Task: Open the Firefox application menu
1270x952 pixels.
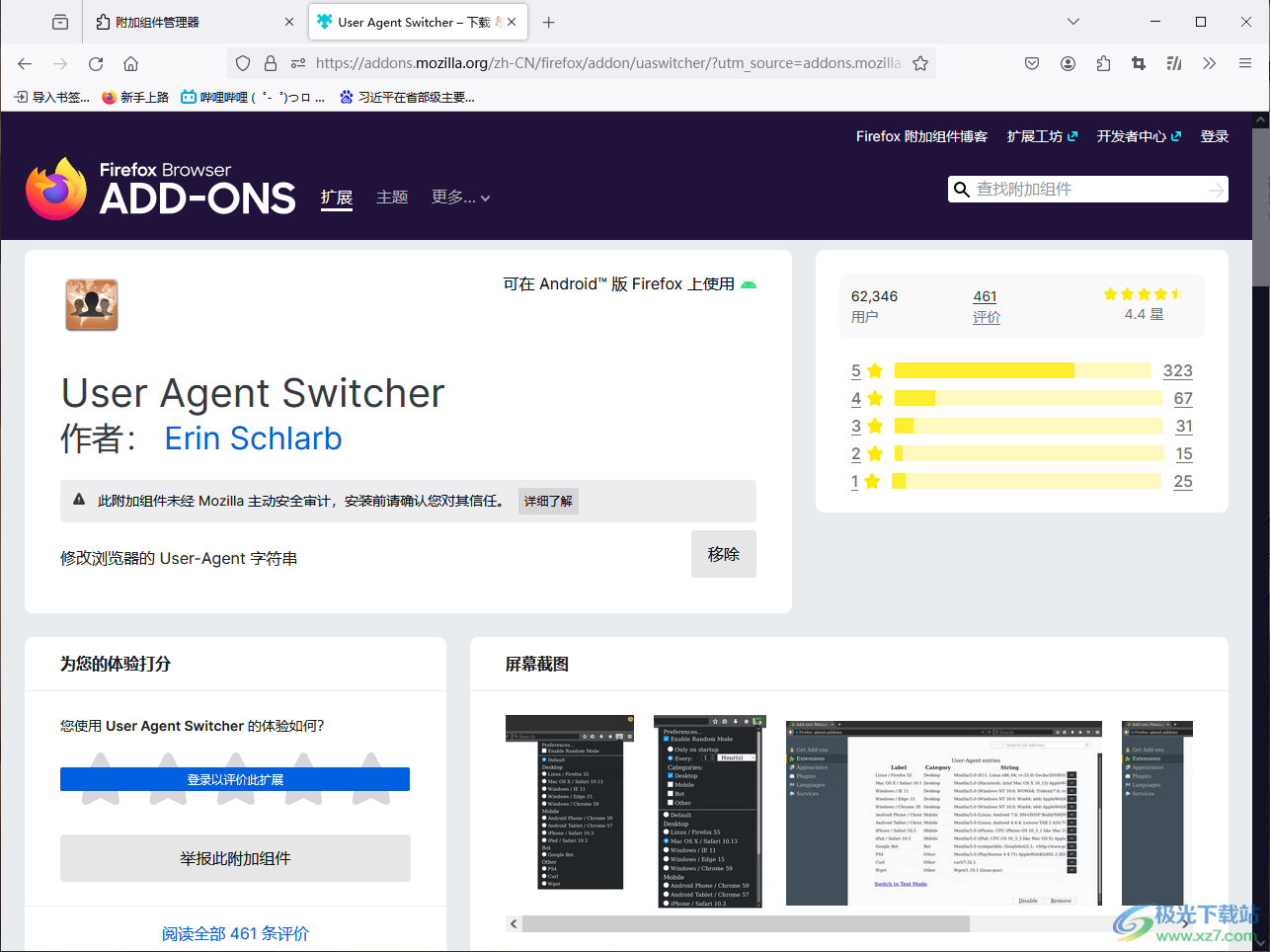Action: point(1245,63)
